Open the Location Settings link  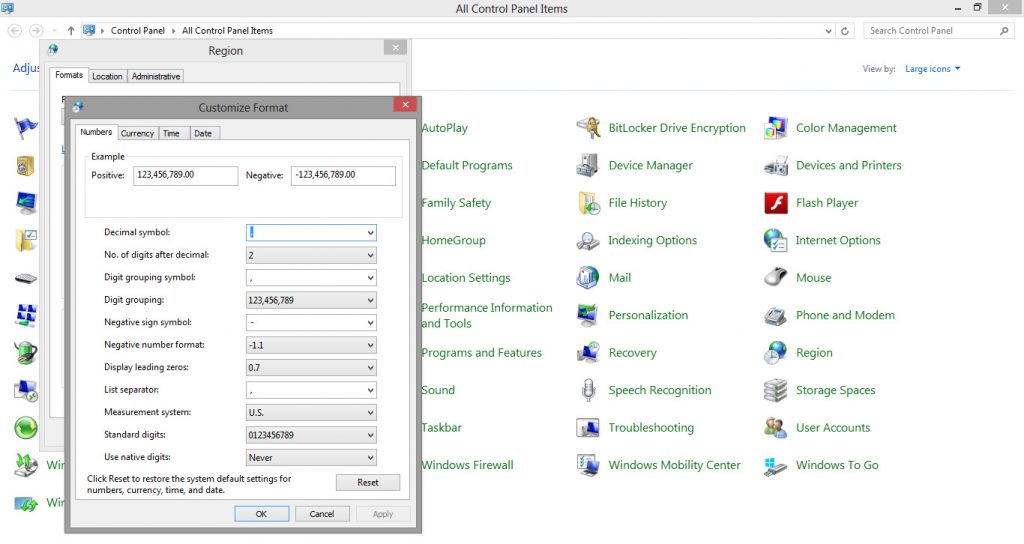click(466, 278)
